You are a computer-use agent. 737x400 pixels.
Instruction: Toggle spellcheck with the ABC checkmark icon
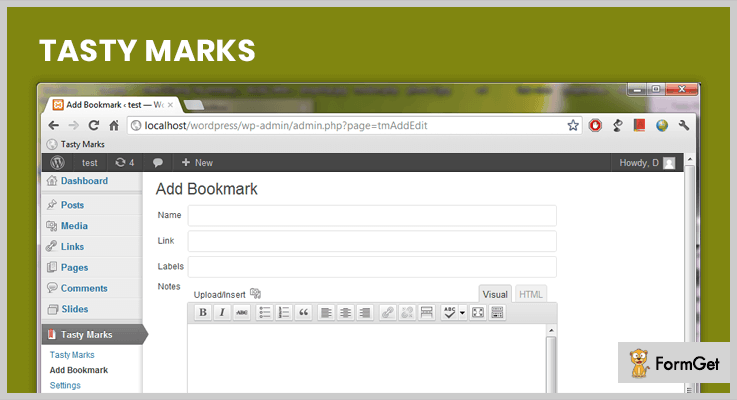tap(449, 313)
